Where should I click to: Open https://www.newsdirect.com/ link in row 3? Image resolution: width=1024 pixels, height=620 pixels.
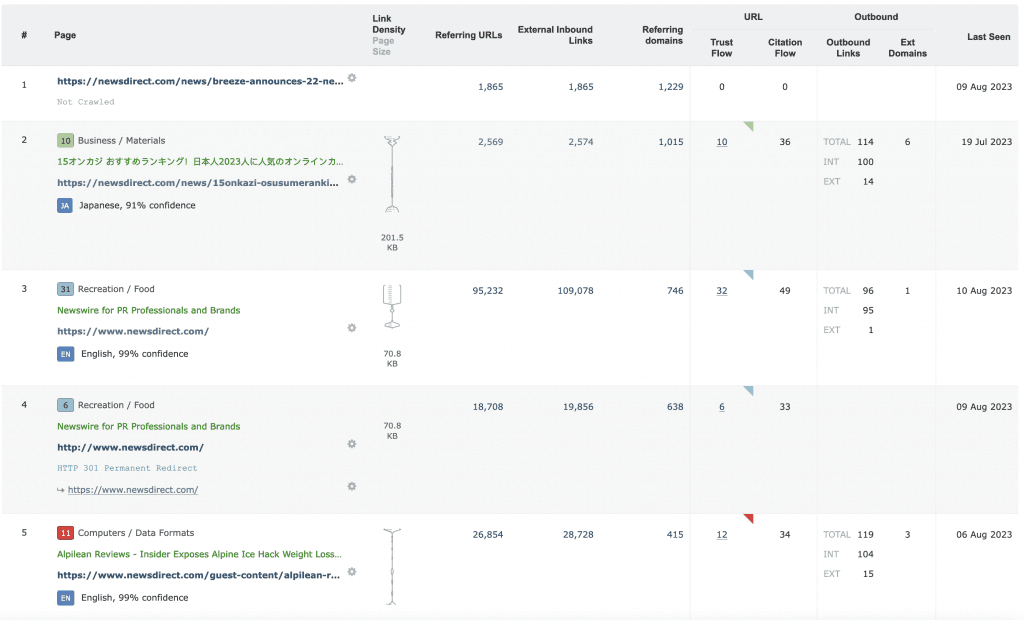click(133, 331)
